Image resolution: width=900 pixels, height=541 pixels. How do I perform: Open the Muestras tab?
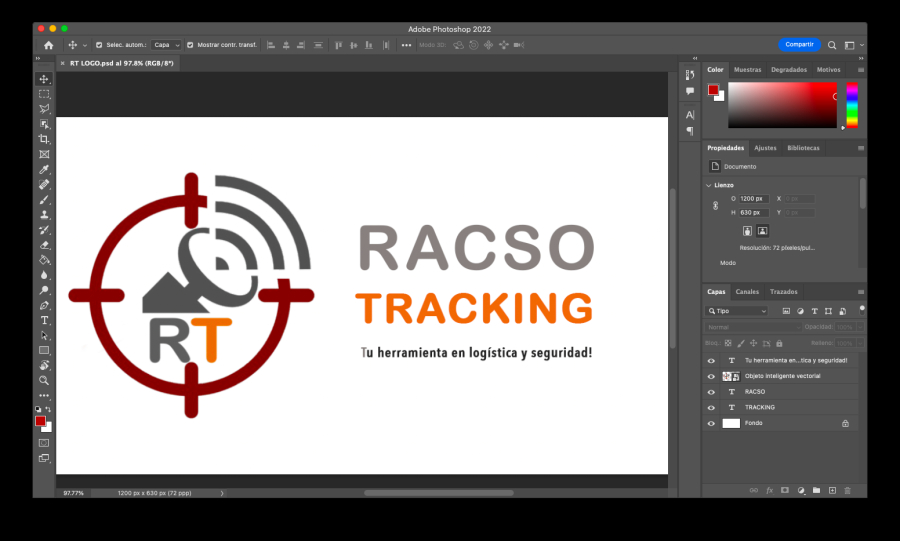[x=747, y=70]
